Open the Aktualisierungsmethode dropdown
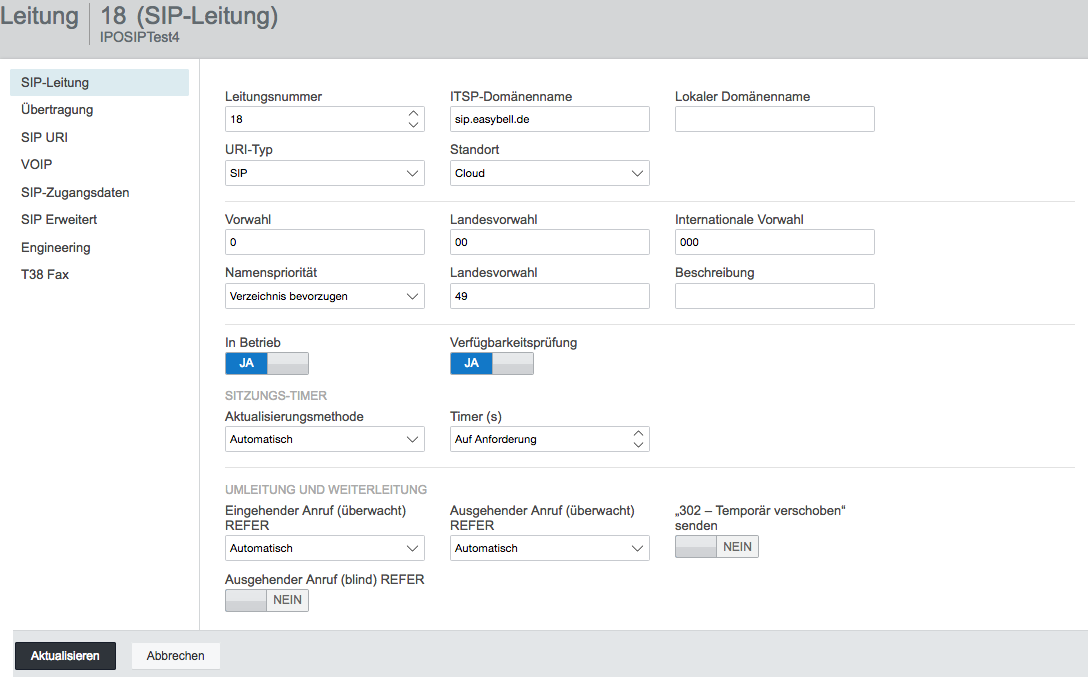The width and height of the screenshot is (1088, 677). click(325, 439)
